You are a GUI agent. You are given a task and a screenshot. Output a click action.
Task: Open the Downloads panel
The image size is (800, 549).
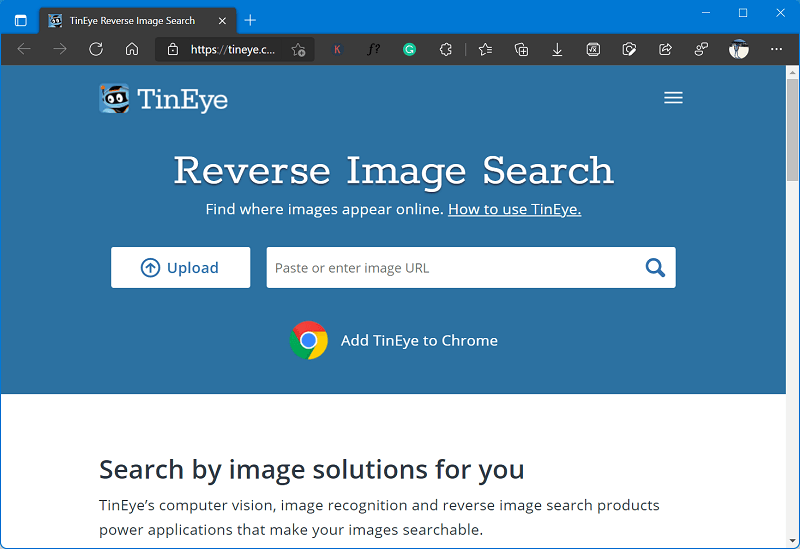(557, 49)
